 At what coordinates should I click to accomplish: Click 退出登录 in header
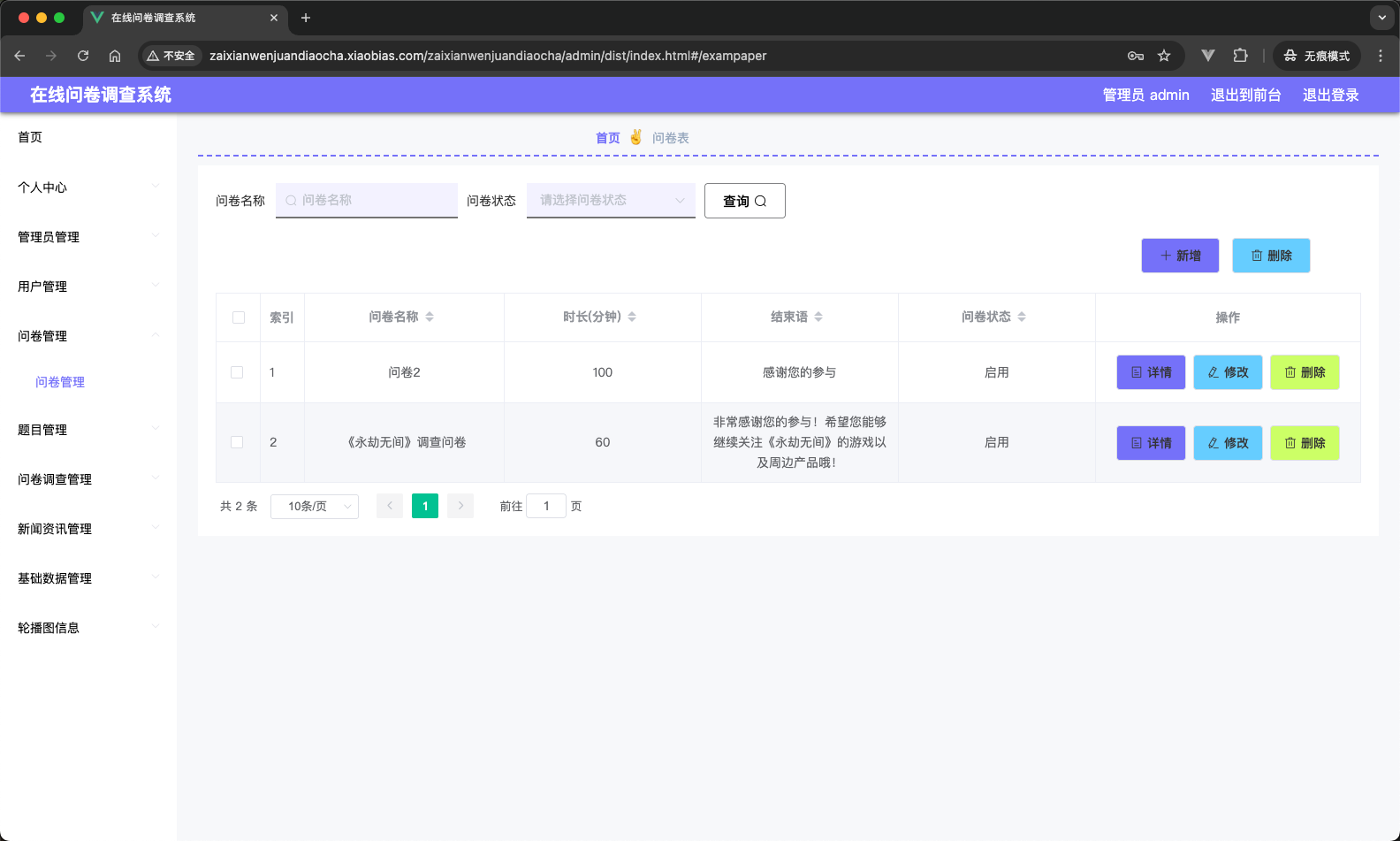pos(1331,95)
